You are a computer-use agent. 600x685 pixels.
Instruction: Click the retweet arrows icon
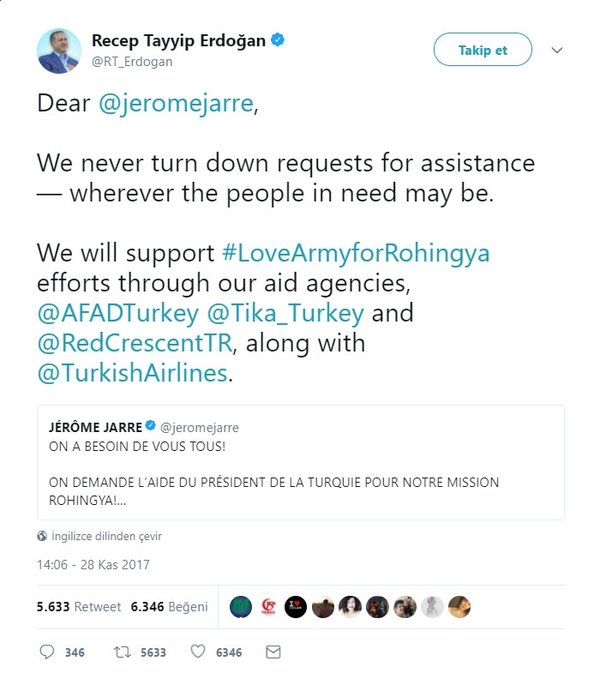click(123, 652)
